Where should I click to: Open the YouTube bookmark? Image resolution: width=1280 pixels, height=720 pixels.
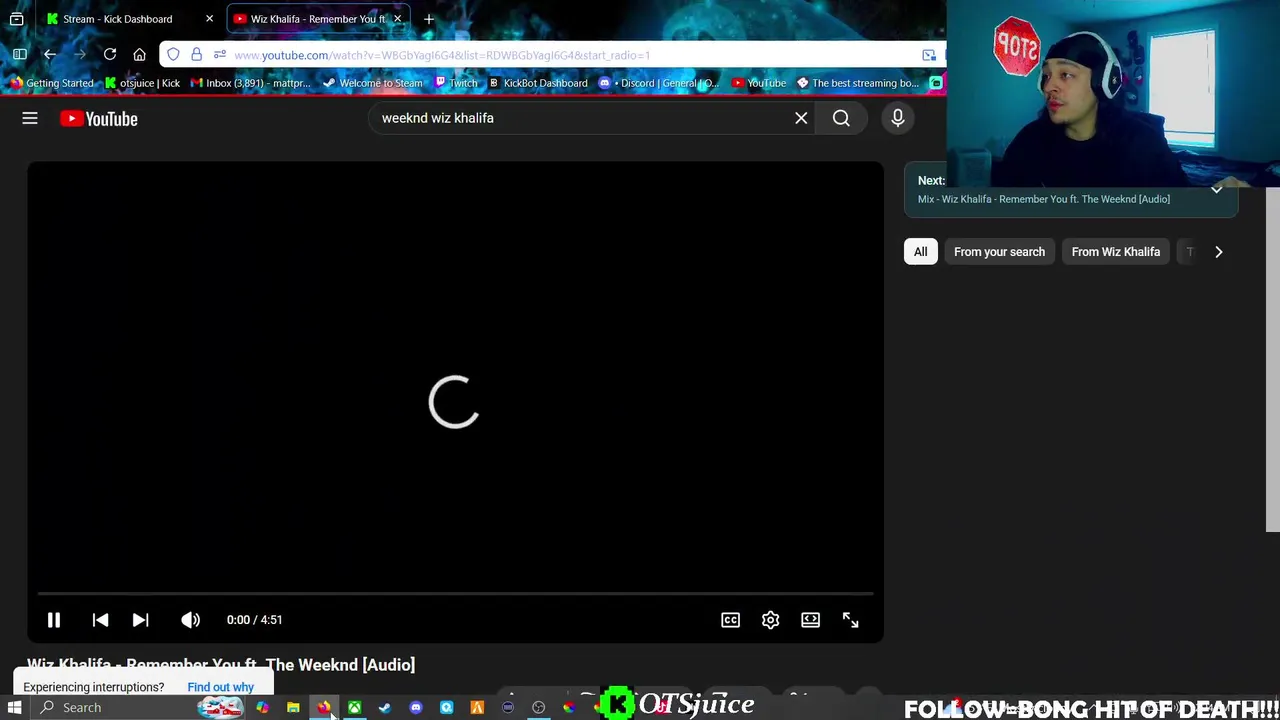759,83
